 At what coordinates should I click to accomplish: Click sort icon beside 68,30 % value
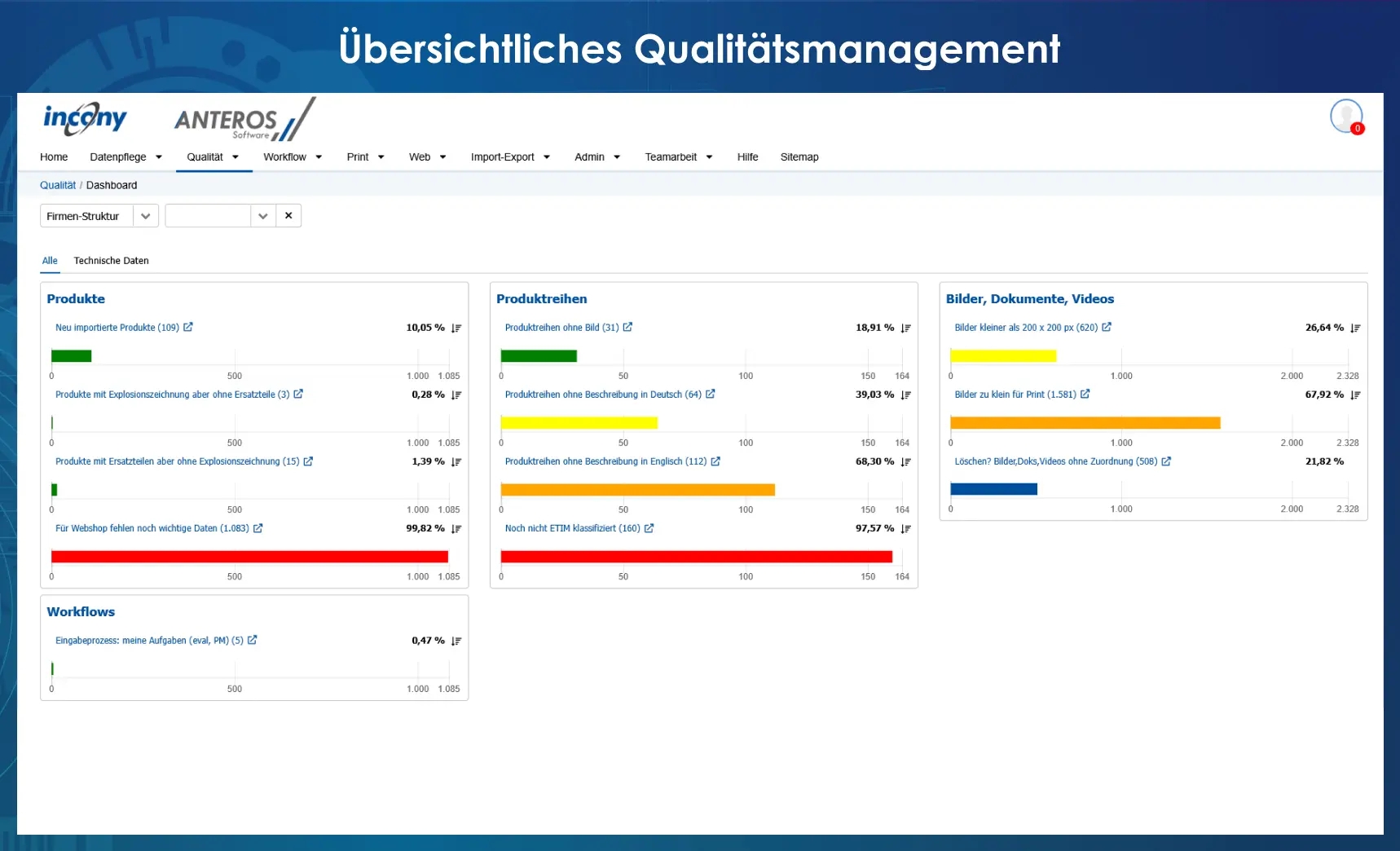point(905,461)
